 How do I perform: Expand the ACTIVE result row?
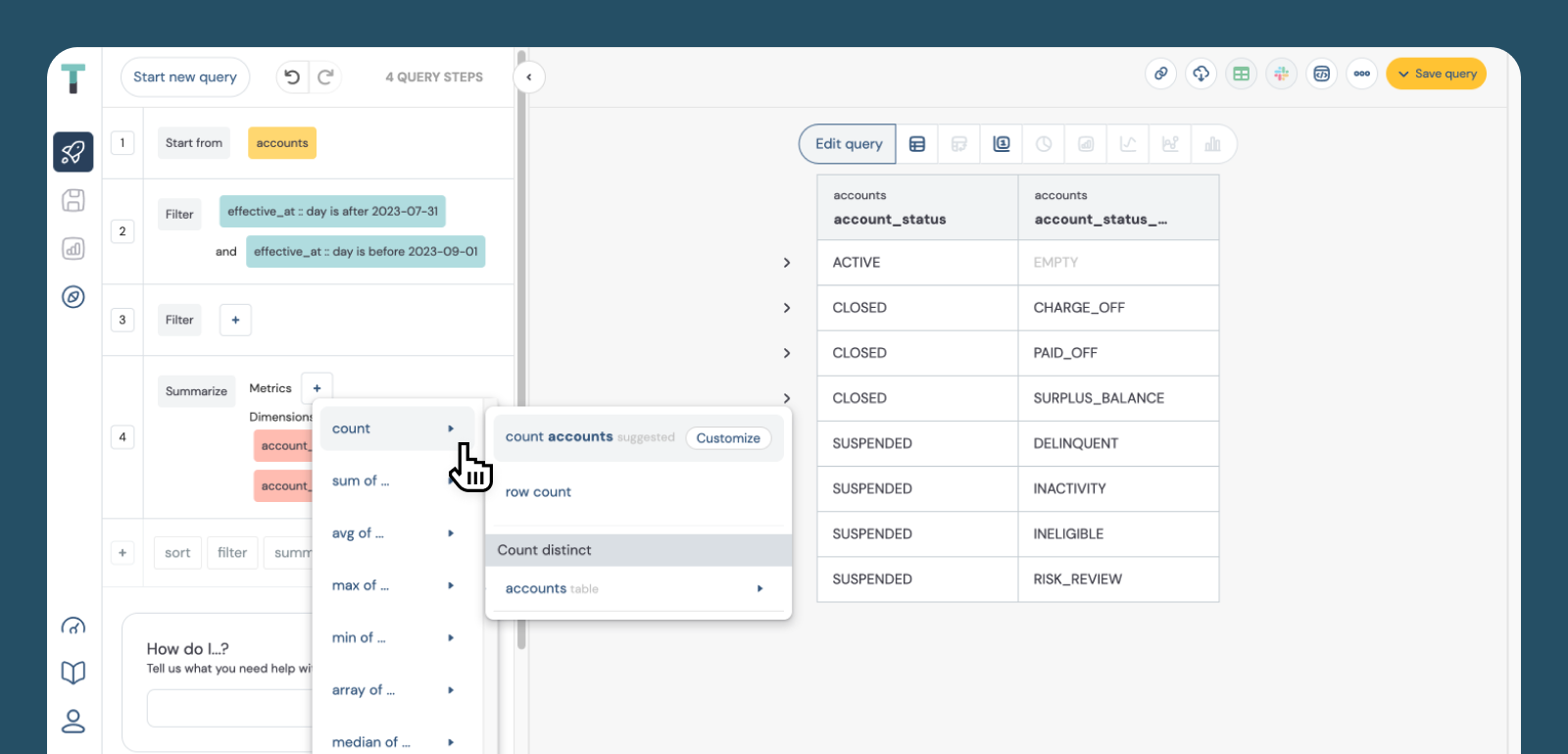pos(787,263)
